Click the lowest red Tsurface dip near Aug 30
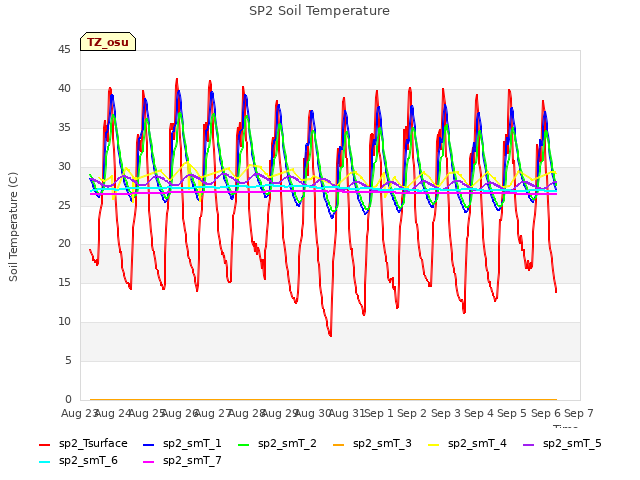 click(x=330, y=335)
